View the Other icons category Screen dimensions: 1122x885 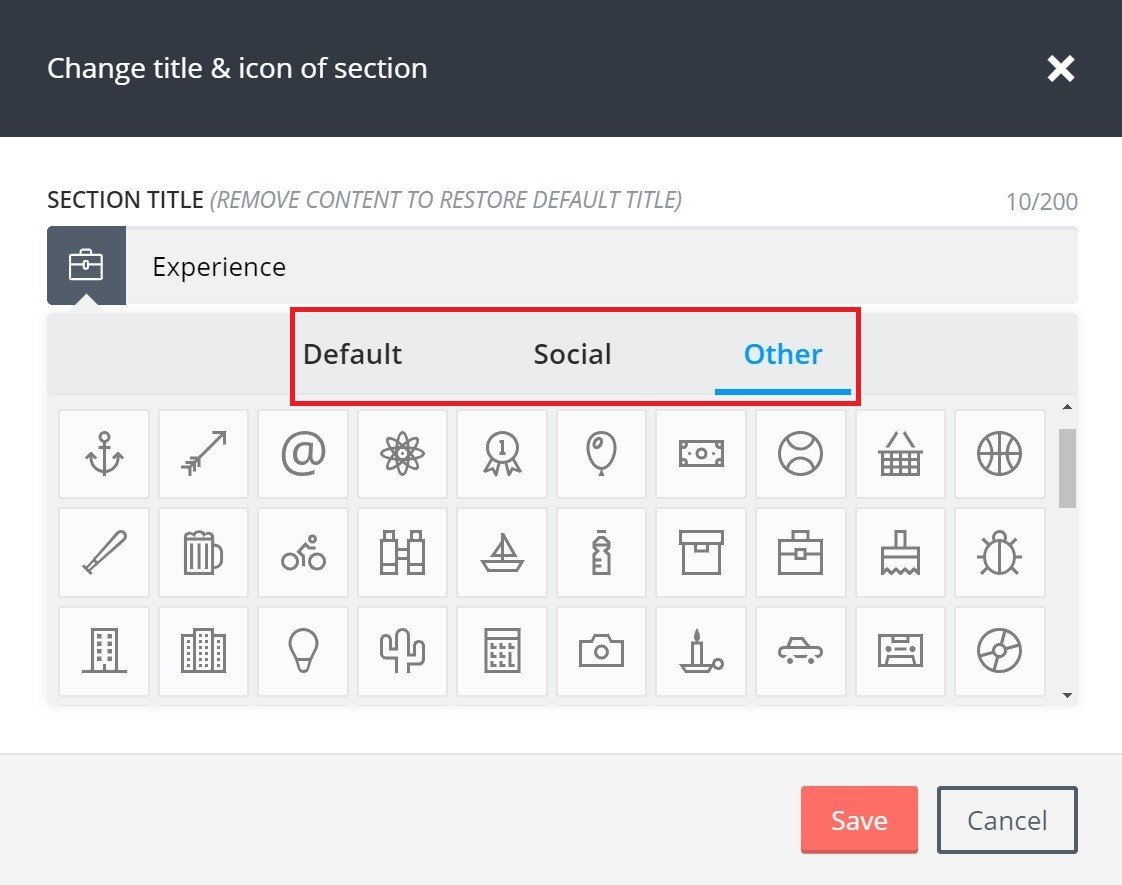tap(783, 353)
